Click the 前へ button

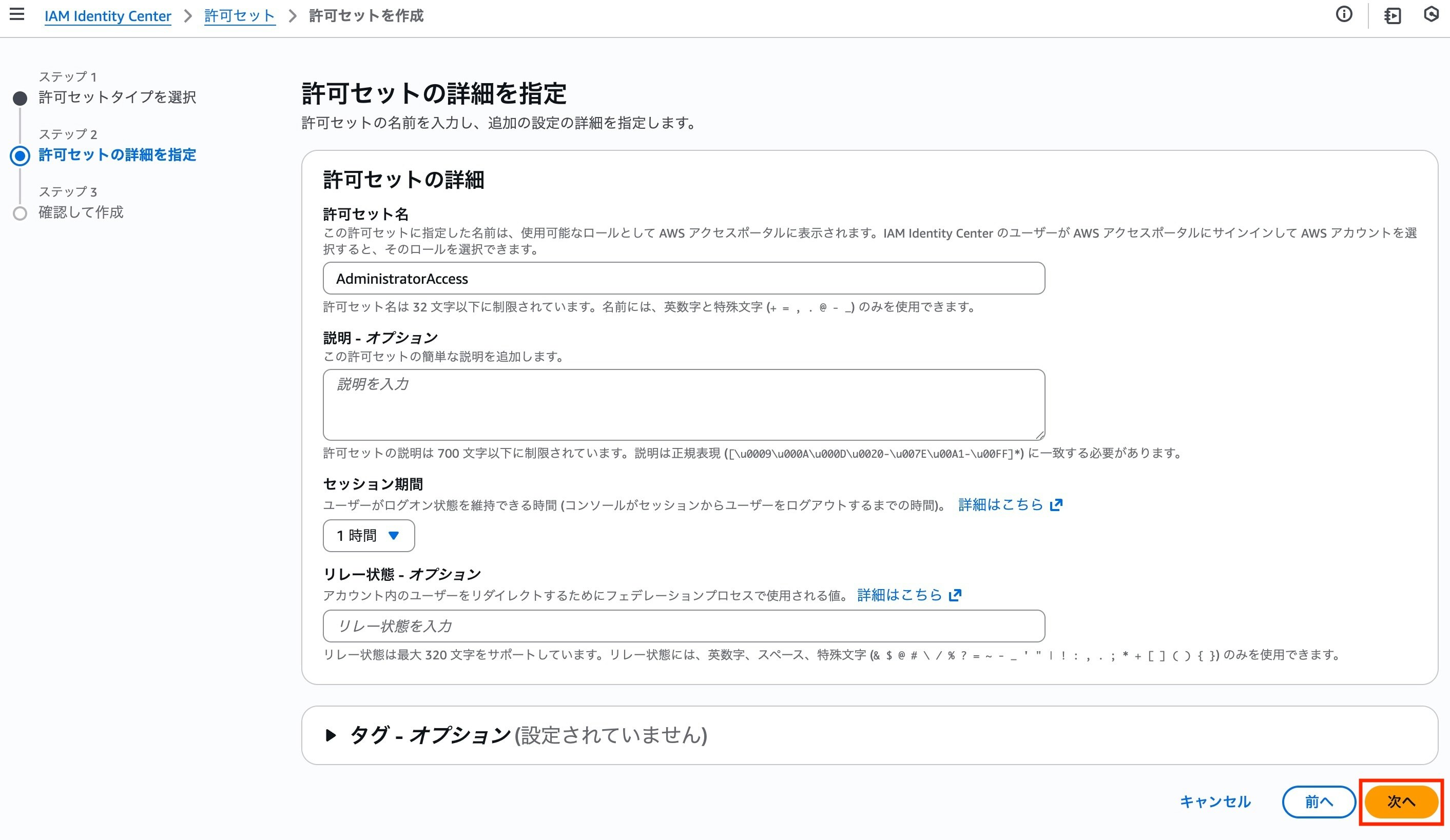(1318, 802)
